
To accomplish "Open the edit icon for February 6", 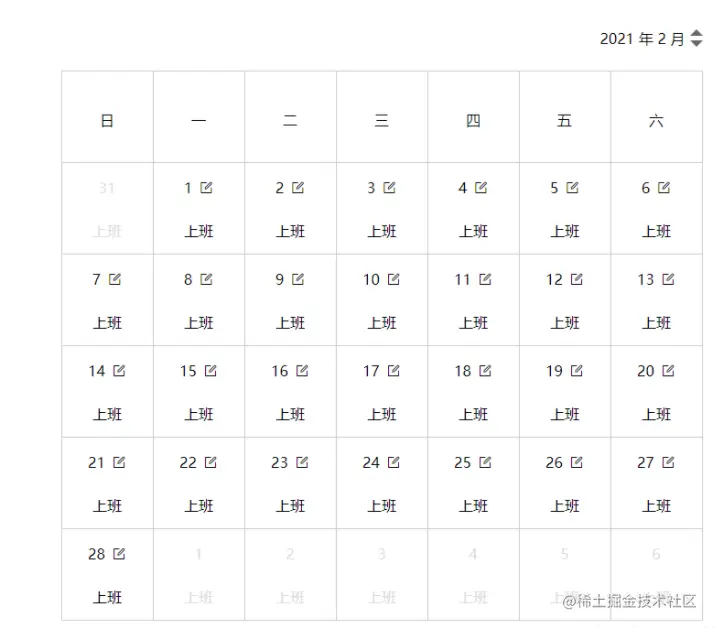I will click(x=664, y=187).
